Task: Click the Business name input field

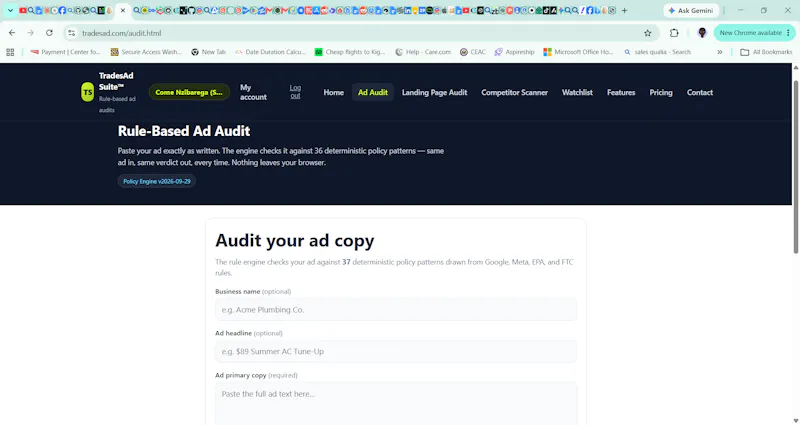Action: click(396, 310)
